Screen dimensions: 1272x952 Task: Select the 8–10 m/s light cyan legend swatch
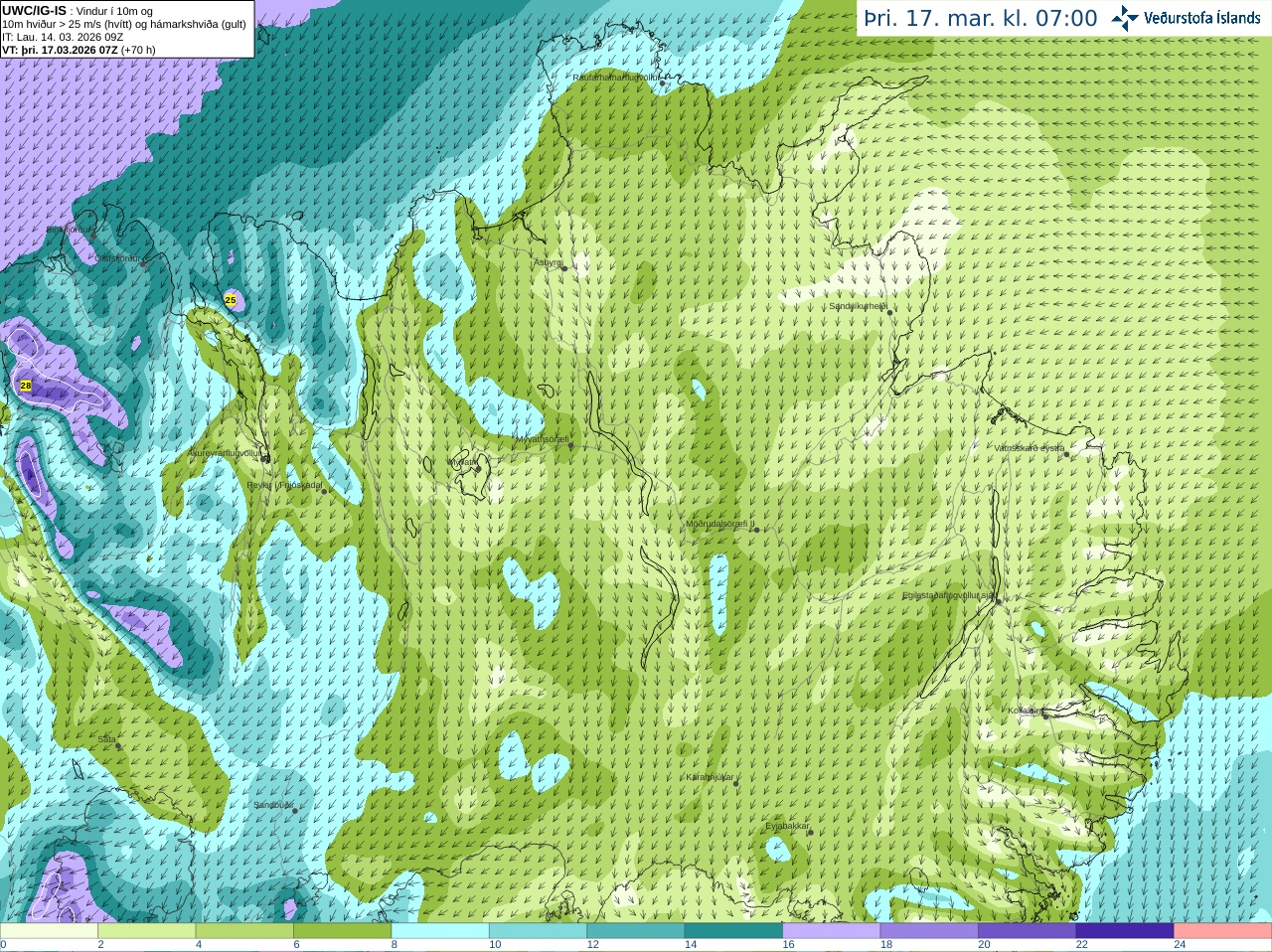pyautogui.click(x=440, y=931)
